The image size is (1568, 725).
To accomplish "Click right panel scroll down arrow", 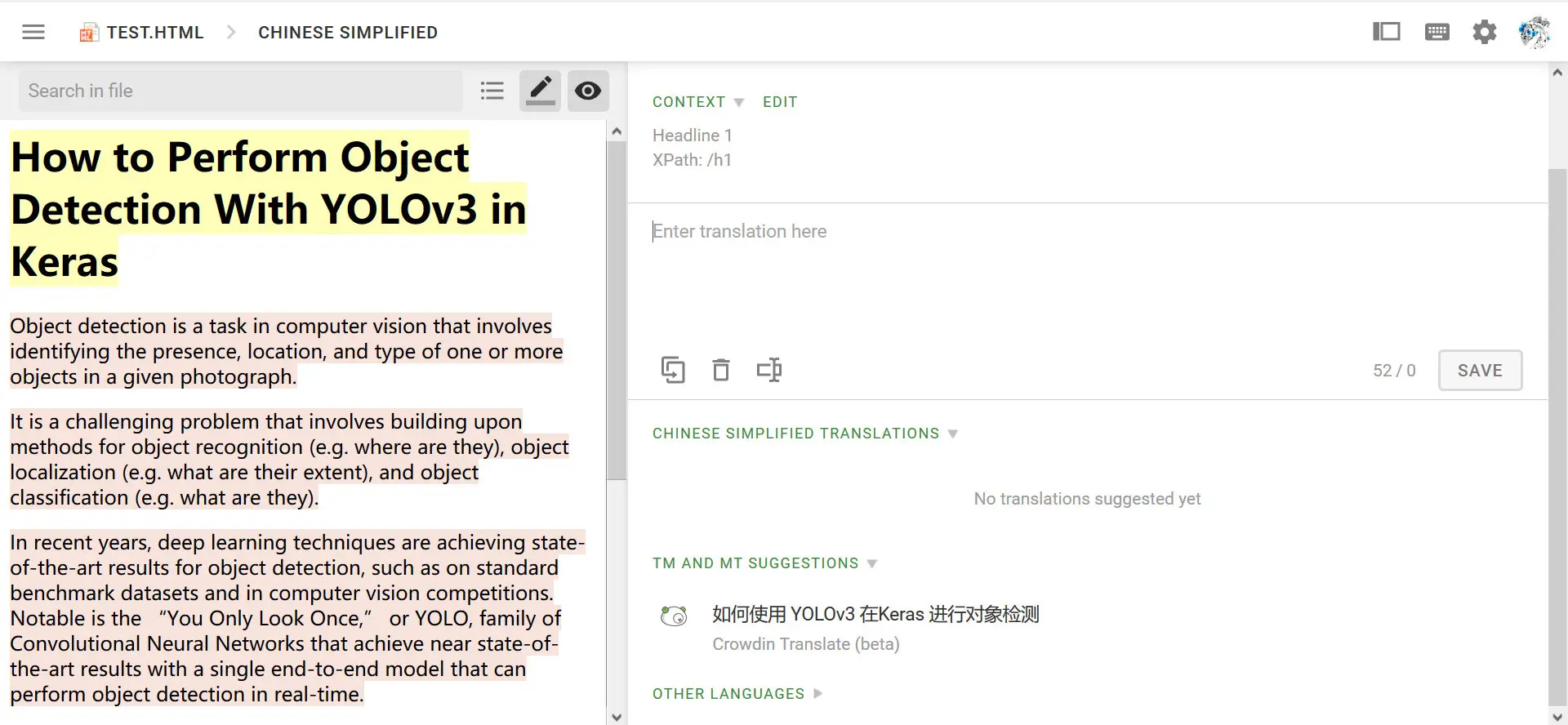I will click(1557, 717).
